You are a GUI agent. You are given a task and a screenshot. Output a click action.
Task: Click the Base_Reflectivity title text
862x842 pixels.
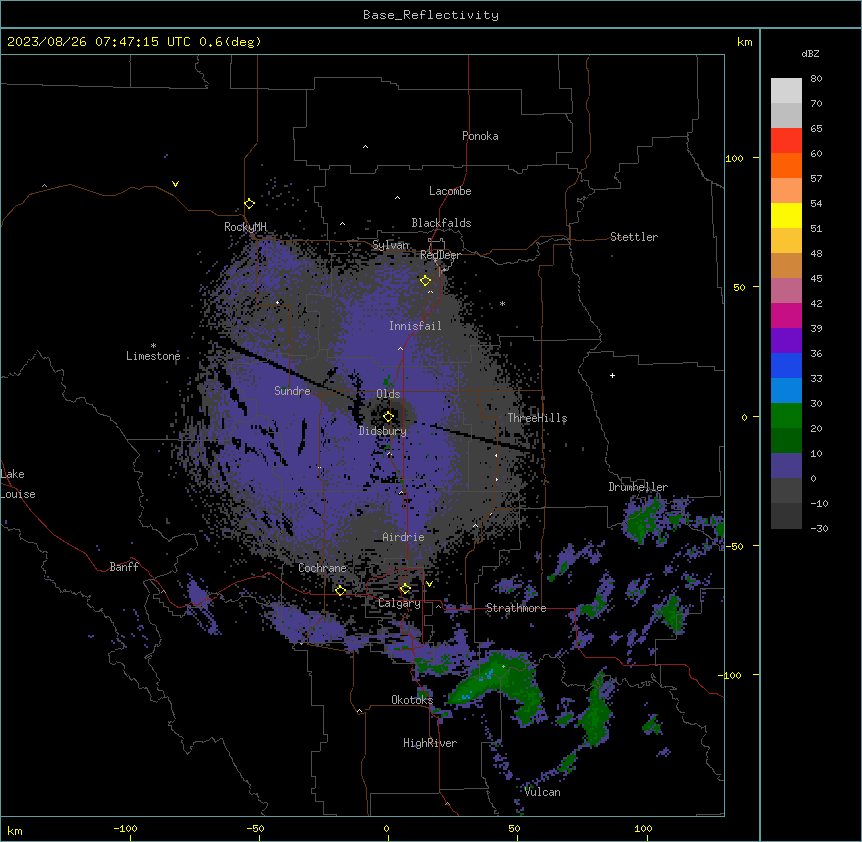(431, 15)
